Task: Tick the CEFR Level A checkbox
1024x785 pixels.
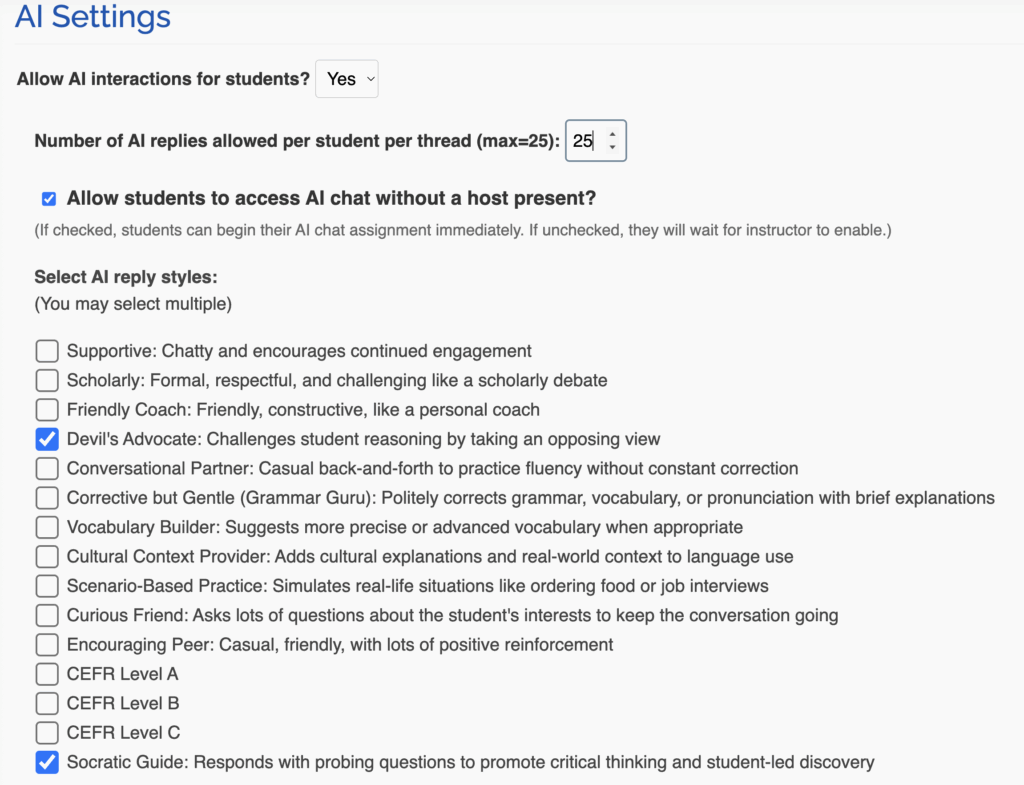Action: (47, 674)
